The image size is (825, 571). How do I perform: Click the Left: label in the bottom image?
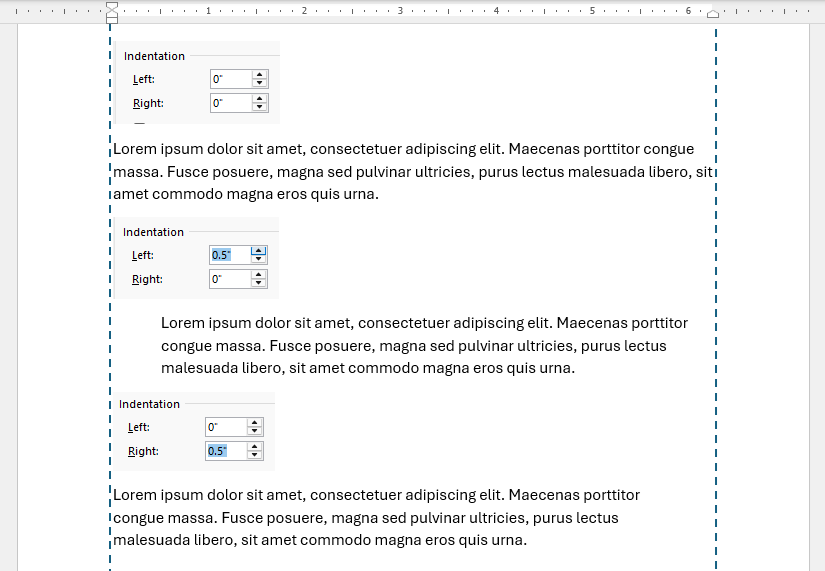pyautogui.click(x=139, y=427)
